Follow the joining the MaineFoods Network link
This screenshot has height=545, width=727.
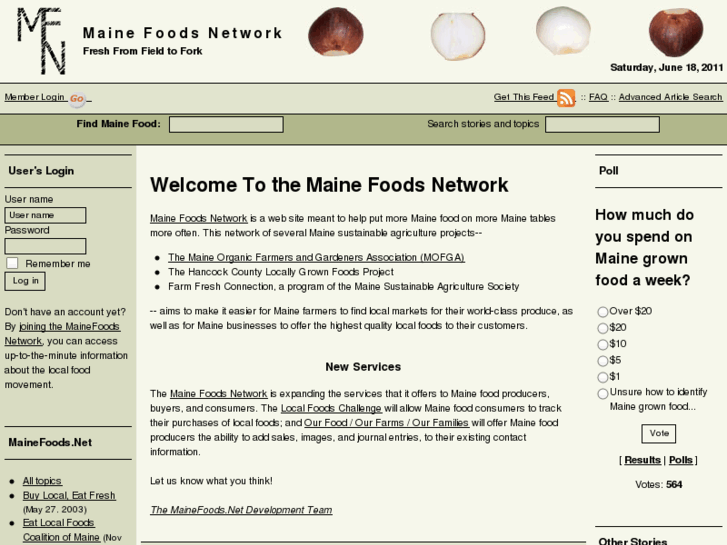(62, 333)
